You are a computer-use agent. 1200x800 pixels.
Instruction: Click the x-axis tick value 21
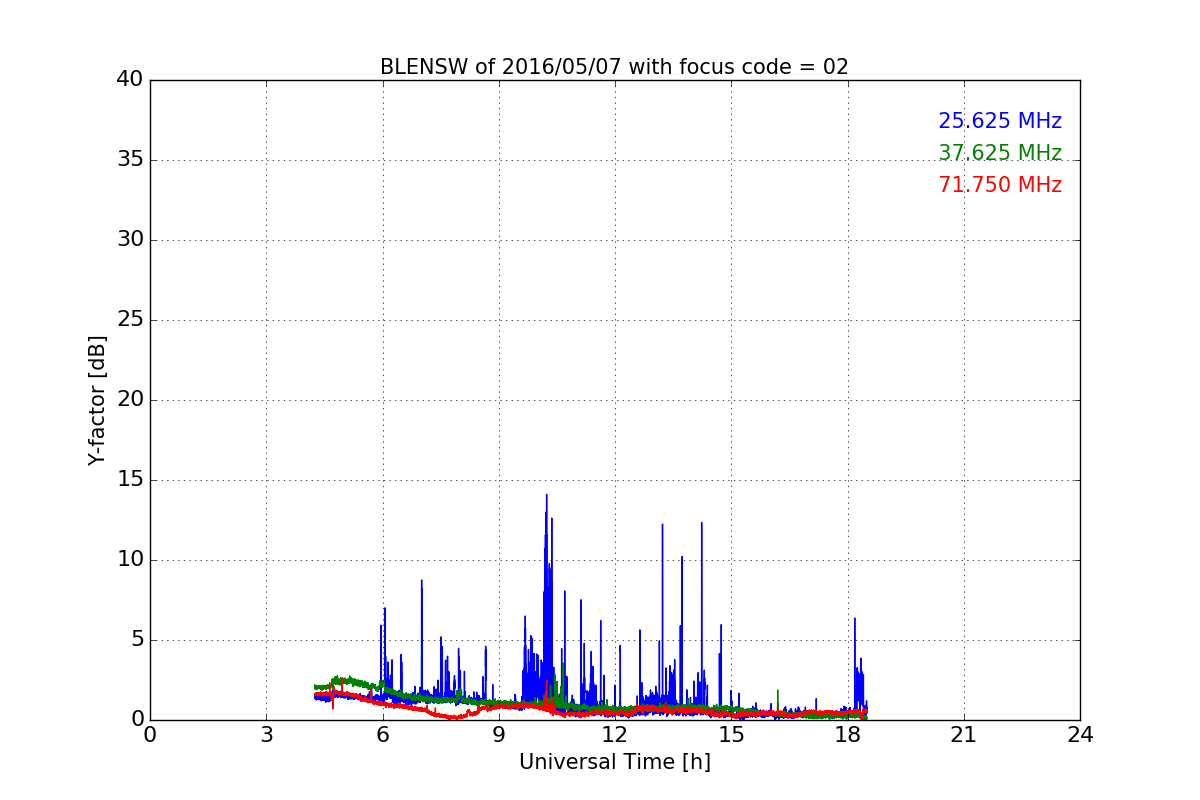[964, 735]
